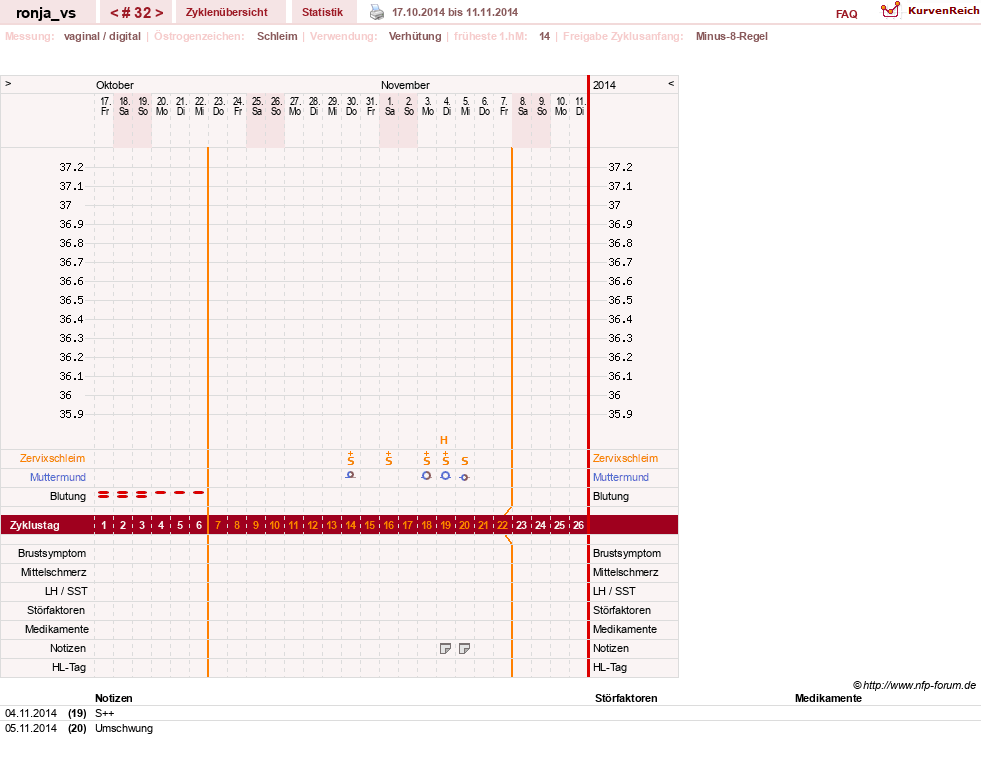Click the Muttermund circle symbol on day 14
The width and height of the screenshot is (981, 757).
pos(350,475)
